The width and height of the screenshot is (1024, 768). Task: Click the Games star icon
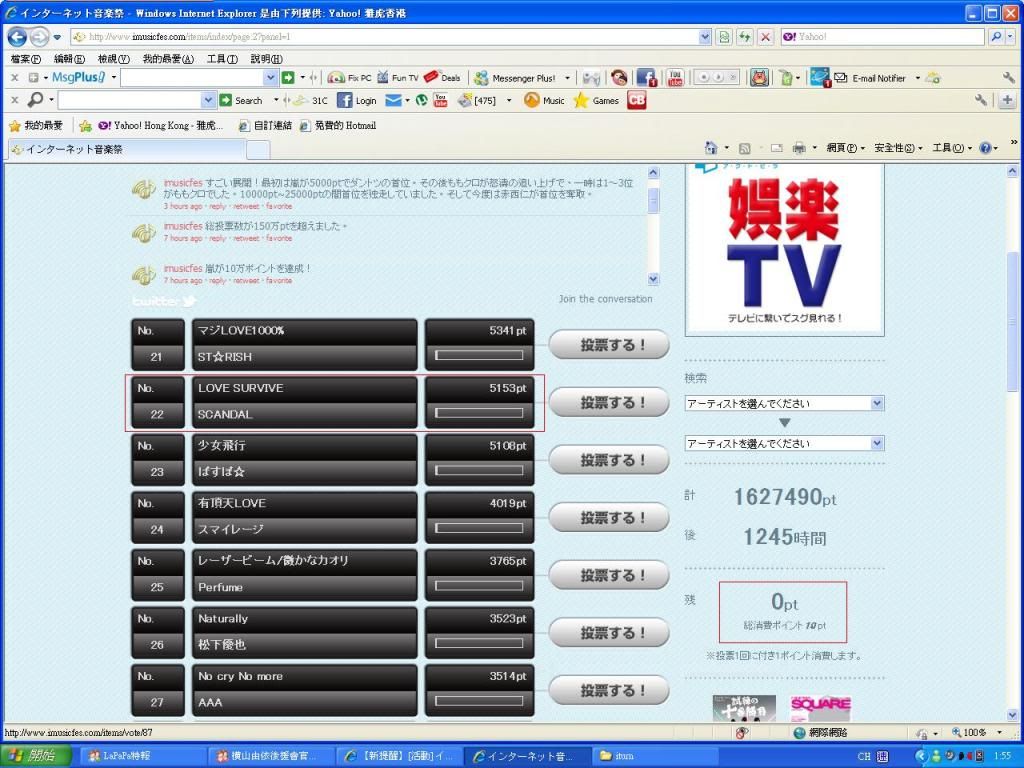(581, 100)
